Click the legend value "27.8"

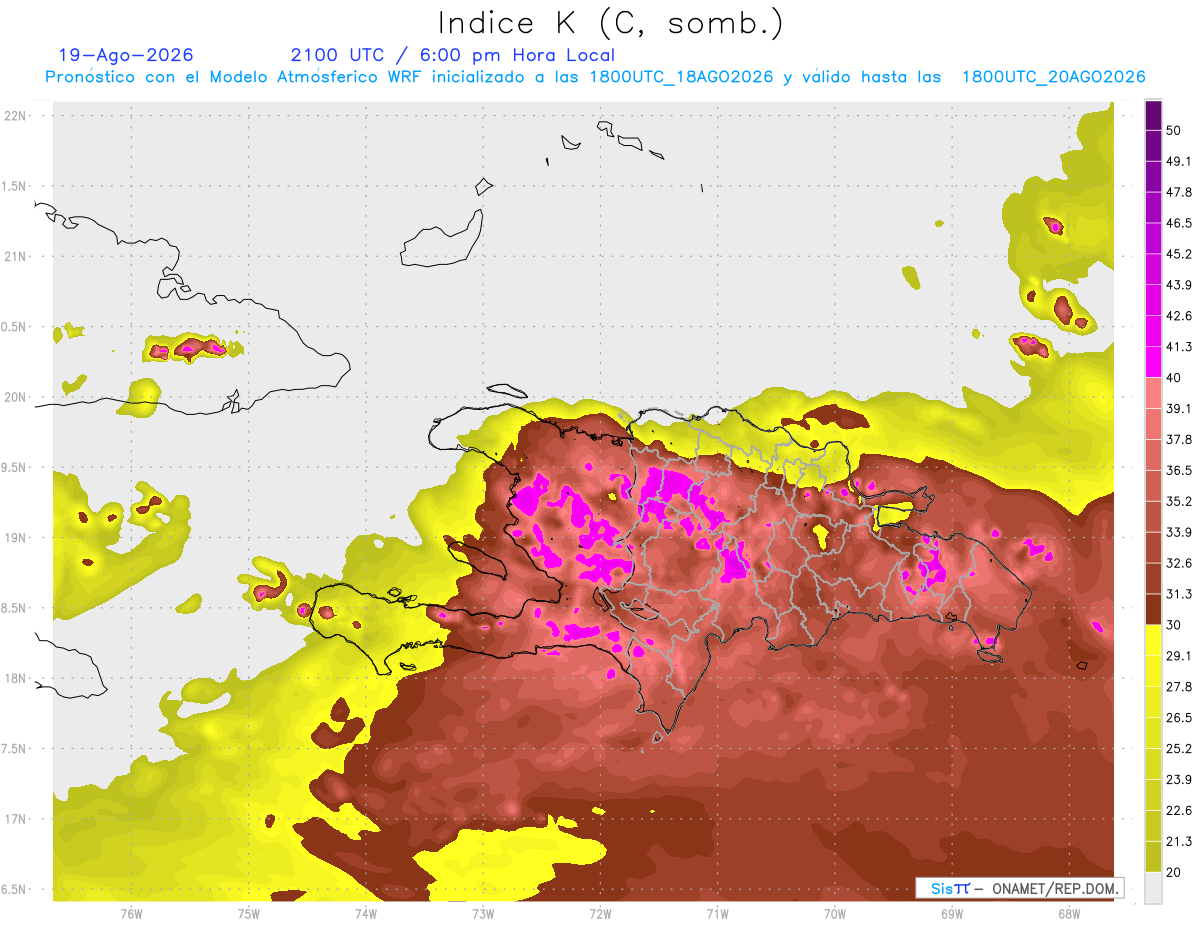pyautogui.click(x=1178, y=687)
